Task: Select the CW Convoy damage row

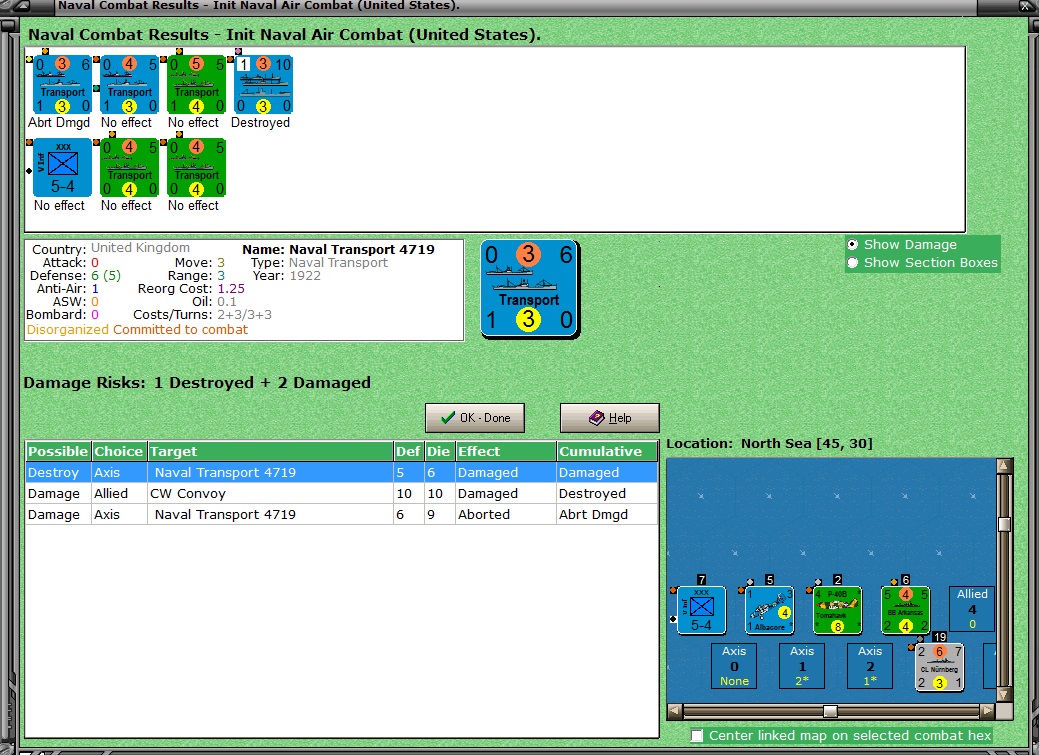Action: point(341,494)
